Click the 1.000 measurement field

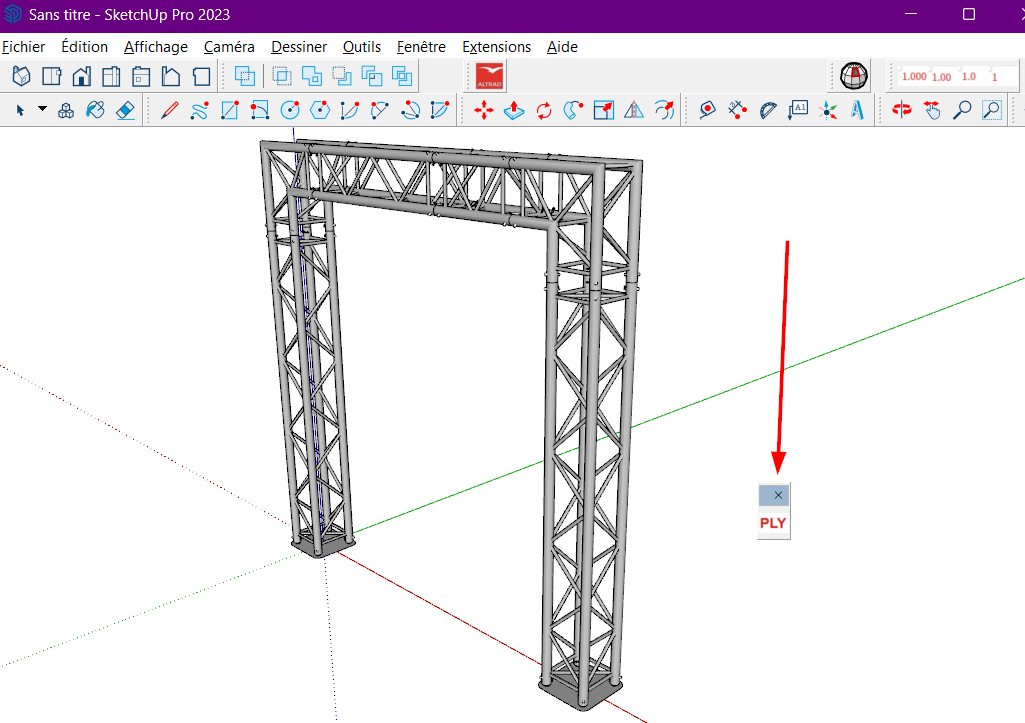pos(915,76)
